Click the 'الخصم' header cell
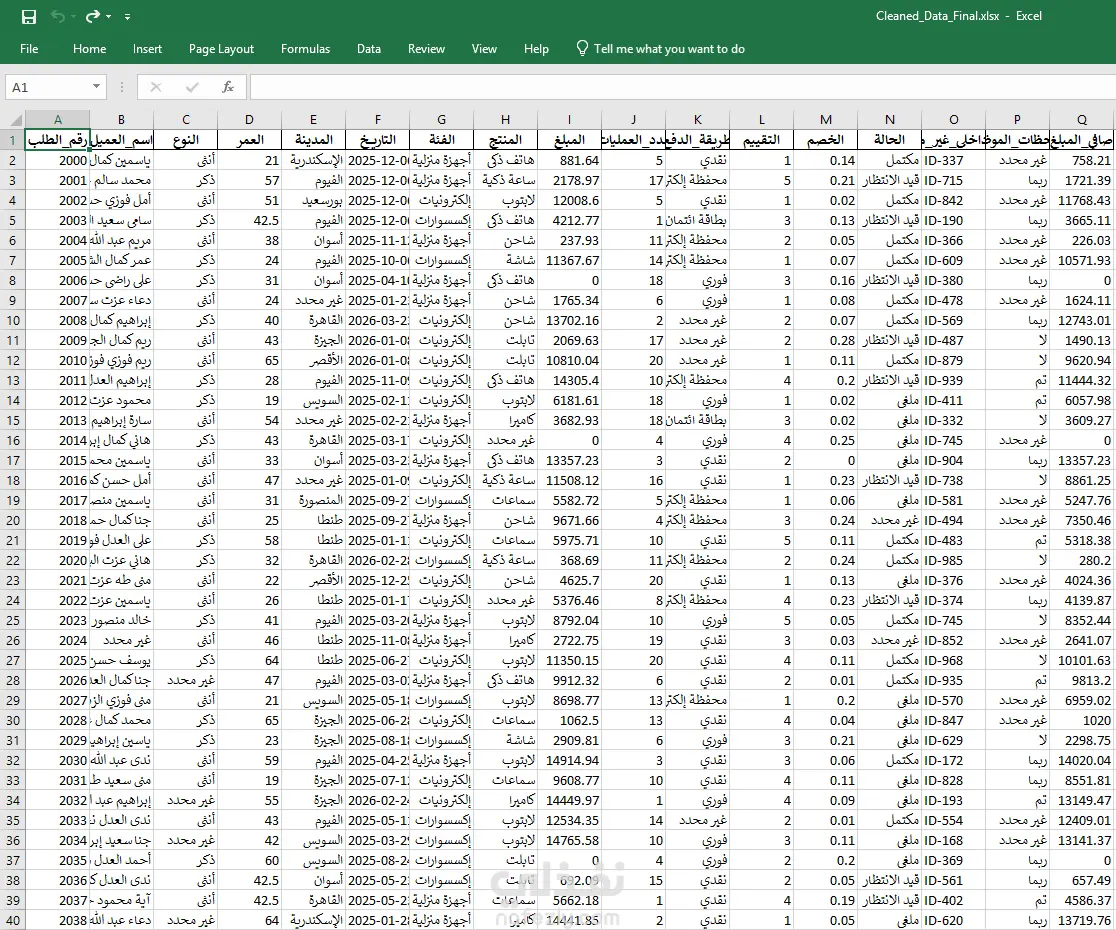The height and width of the screenshot is (930, 1116). pos(826,140)
